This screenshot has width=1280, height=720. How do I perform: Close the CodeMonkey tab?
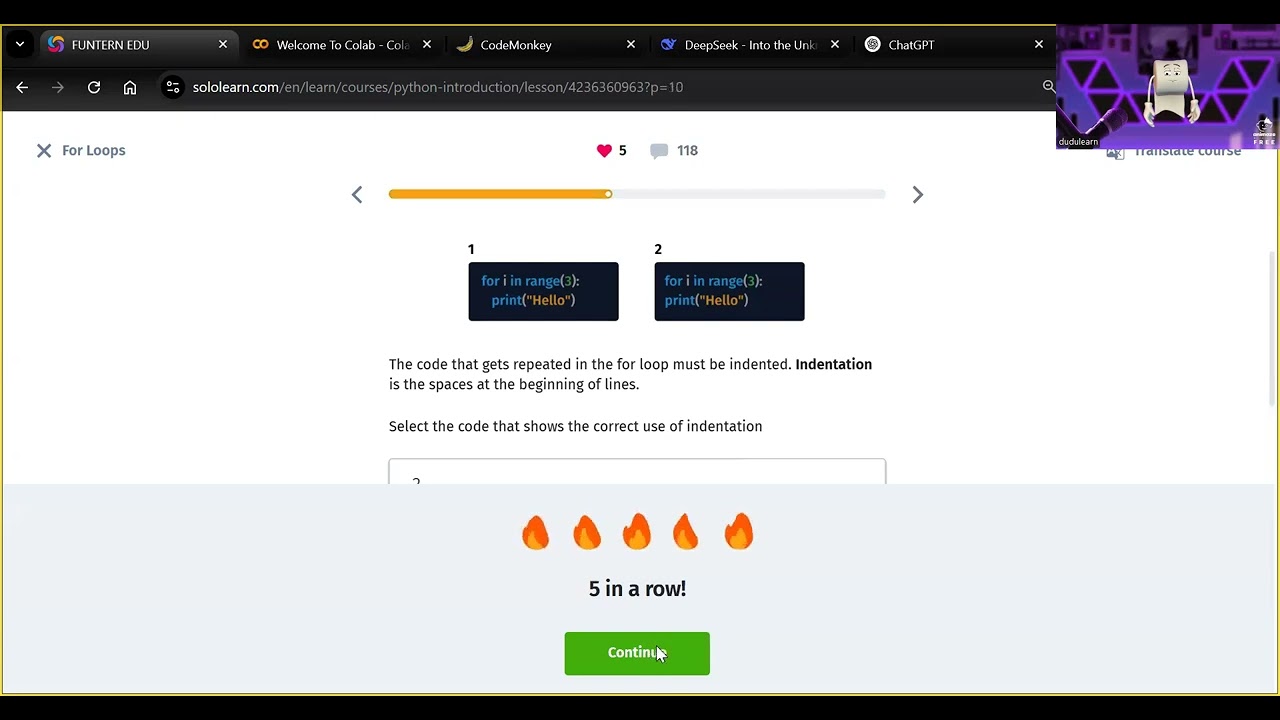pyautogui.click(x=631, y=45)
